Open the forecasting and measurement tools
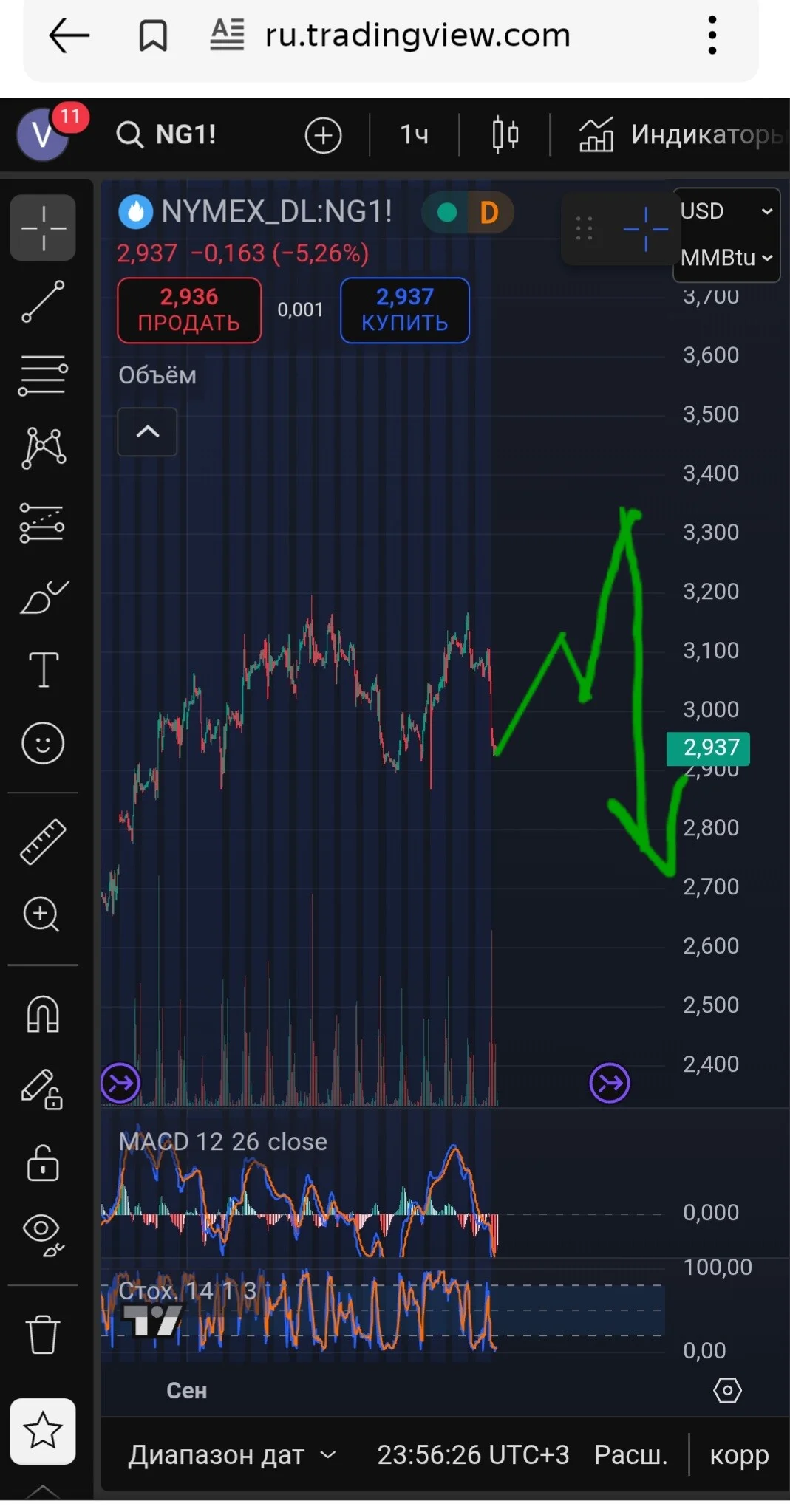The image size is (790, 1512). point(42,523)
